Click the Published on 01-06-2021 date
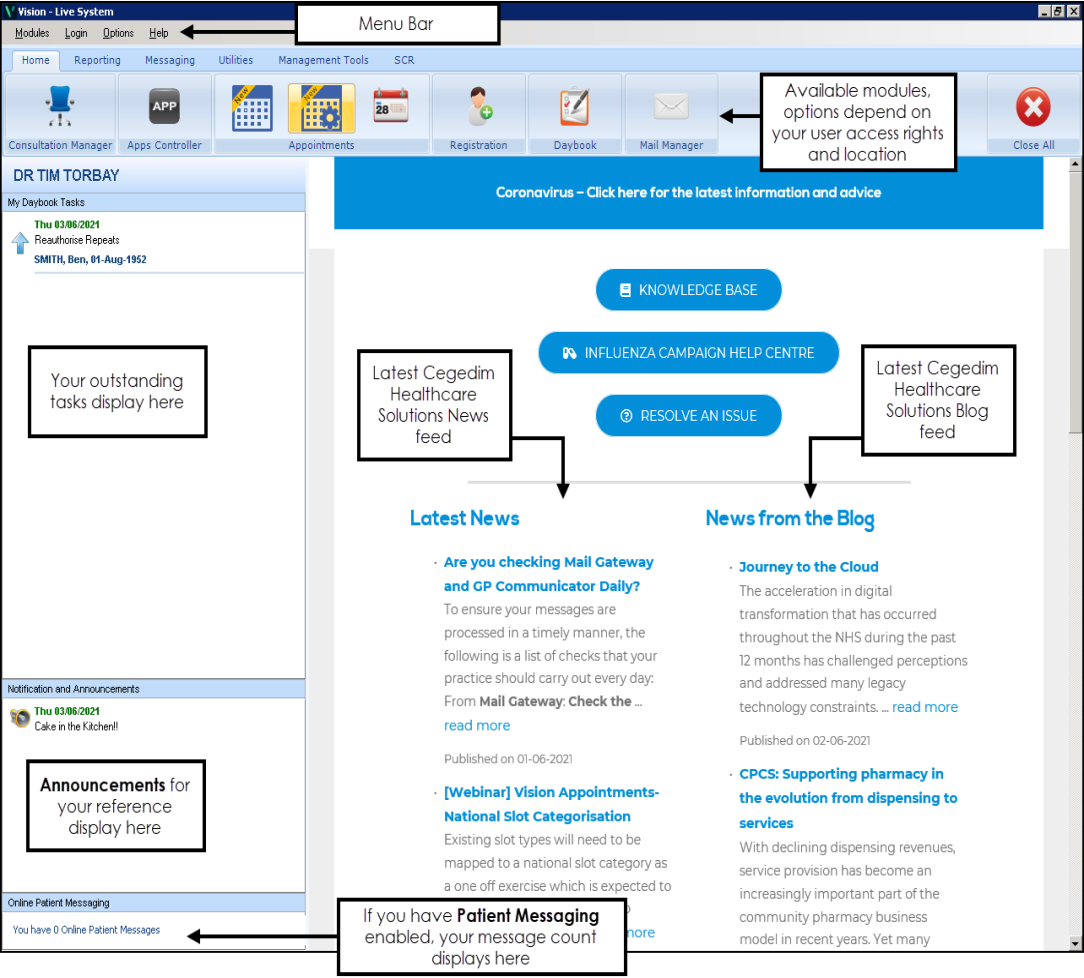 [508, 759]
